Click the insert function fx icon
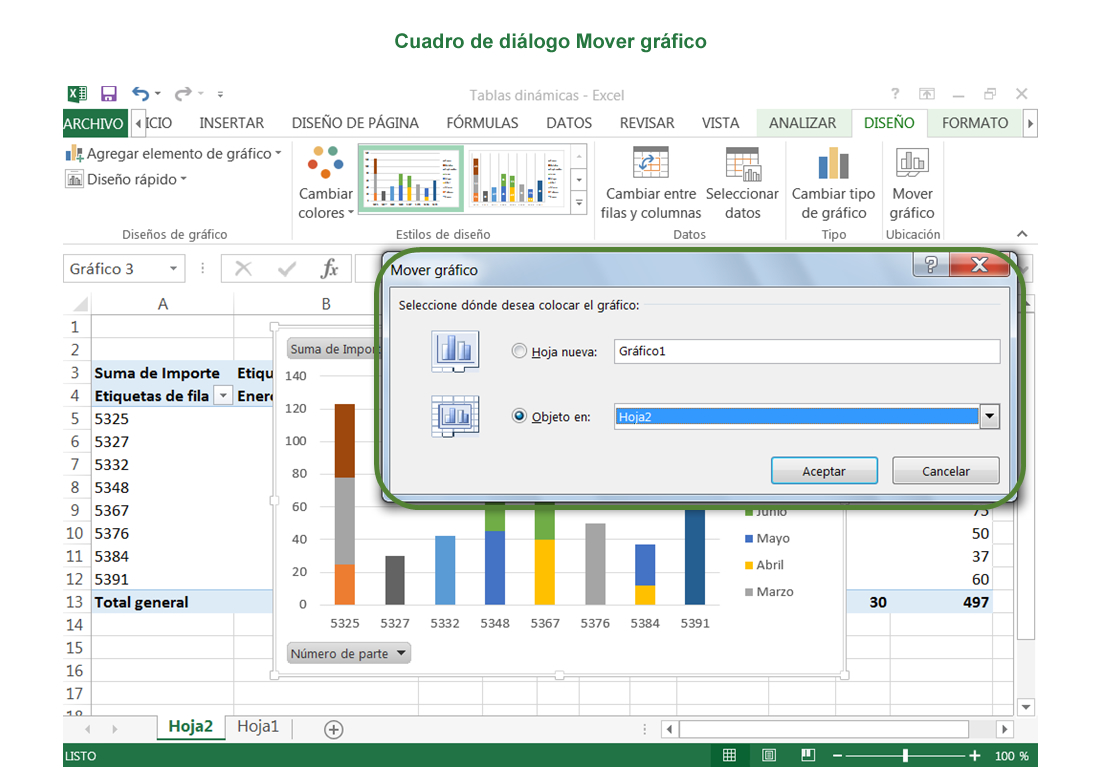This screenshot has width=1100, height=780. (329, 269)
